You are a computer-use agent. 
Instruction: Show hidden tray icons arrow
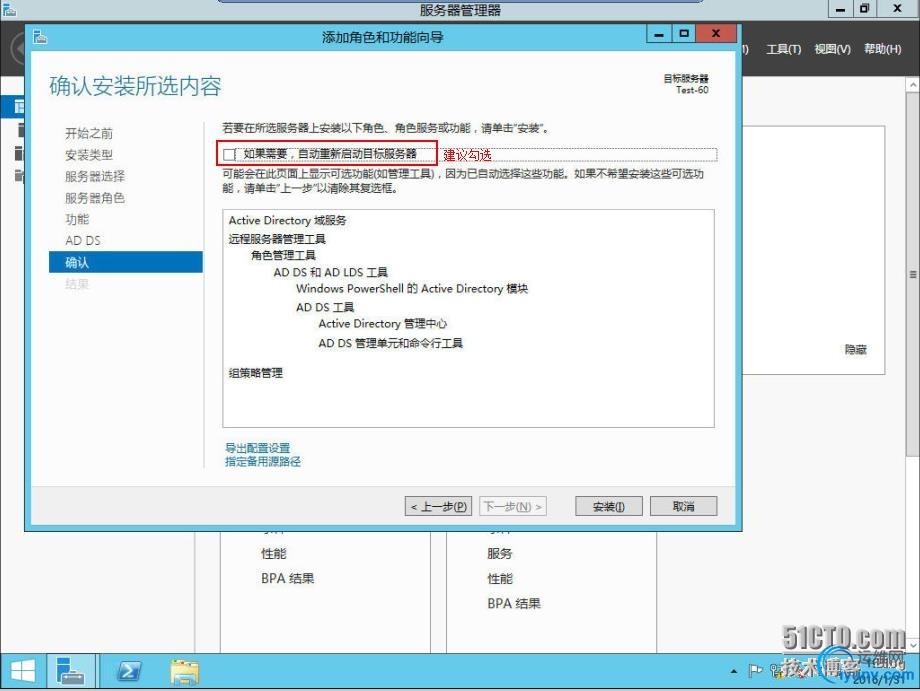click(733, 670)
